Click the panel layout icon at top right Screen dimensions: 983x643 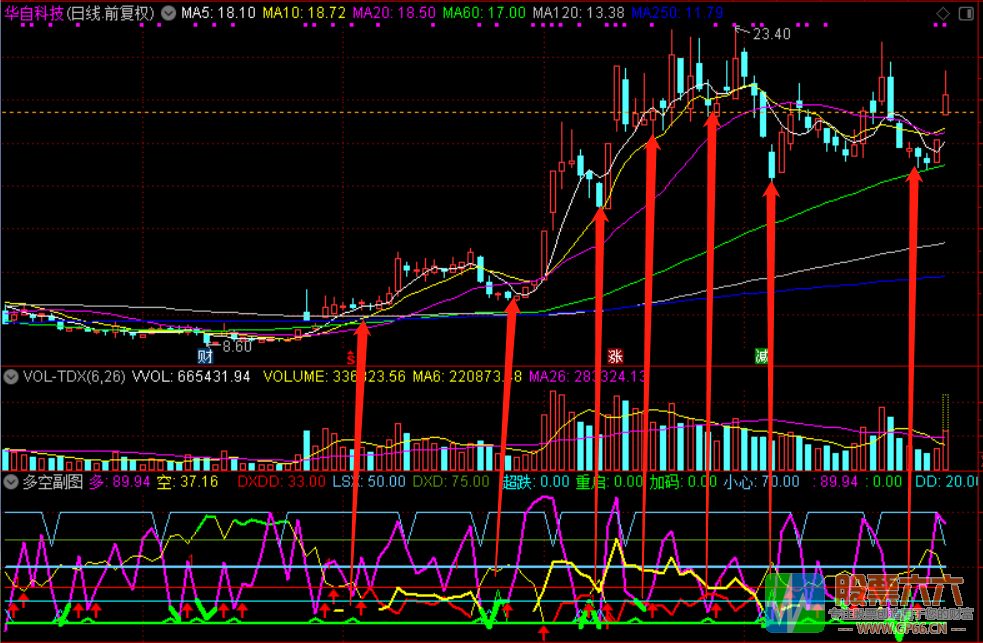click(966, 13)
